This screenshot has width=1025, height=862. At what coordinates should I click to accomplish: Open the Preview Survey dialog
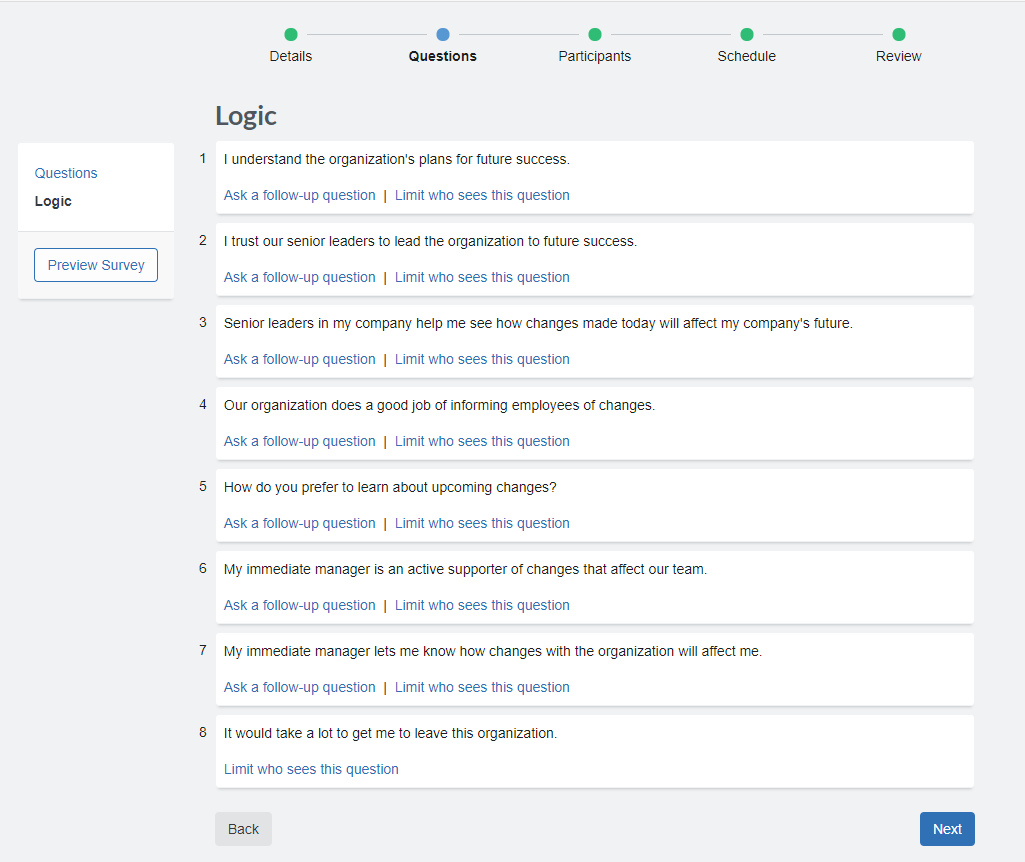point(95,264)
